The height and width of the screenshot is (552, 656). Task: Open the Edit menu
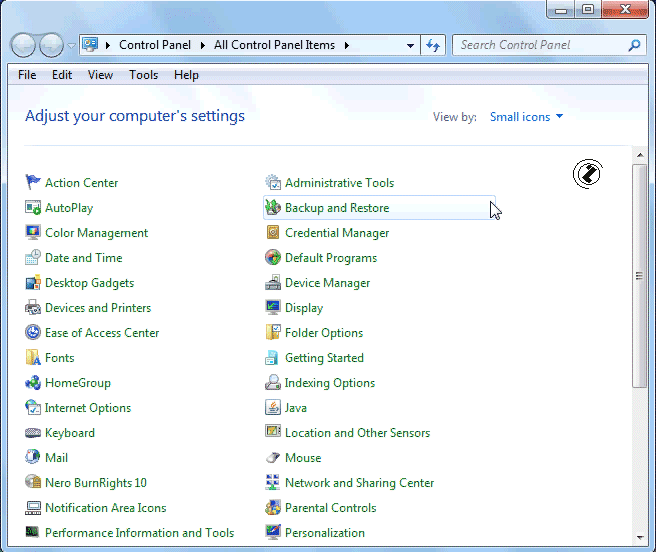tap(62, 75)
